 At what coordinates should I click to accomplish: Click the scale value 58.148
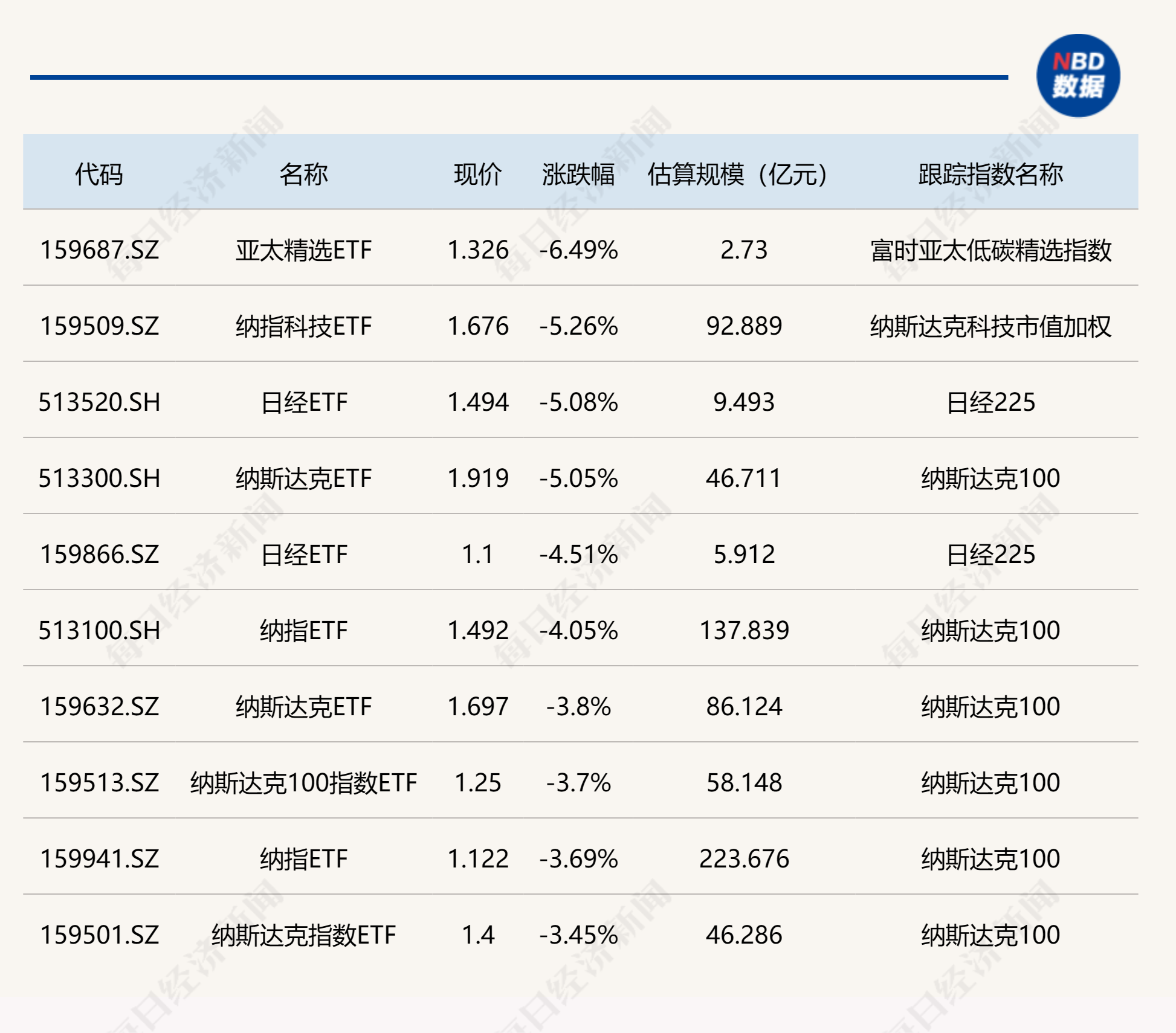(744, 783)
